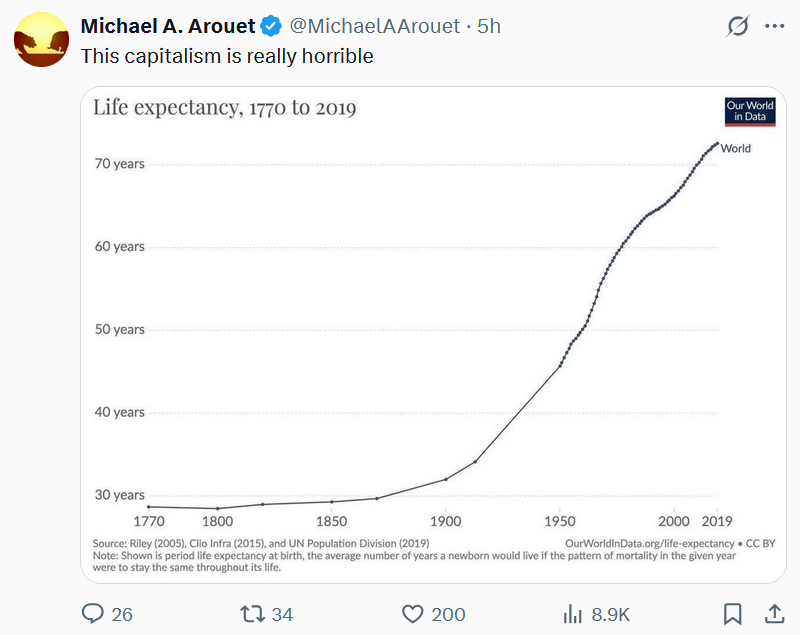Click the Michael A. Arouet display name

tap(167, 26)
